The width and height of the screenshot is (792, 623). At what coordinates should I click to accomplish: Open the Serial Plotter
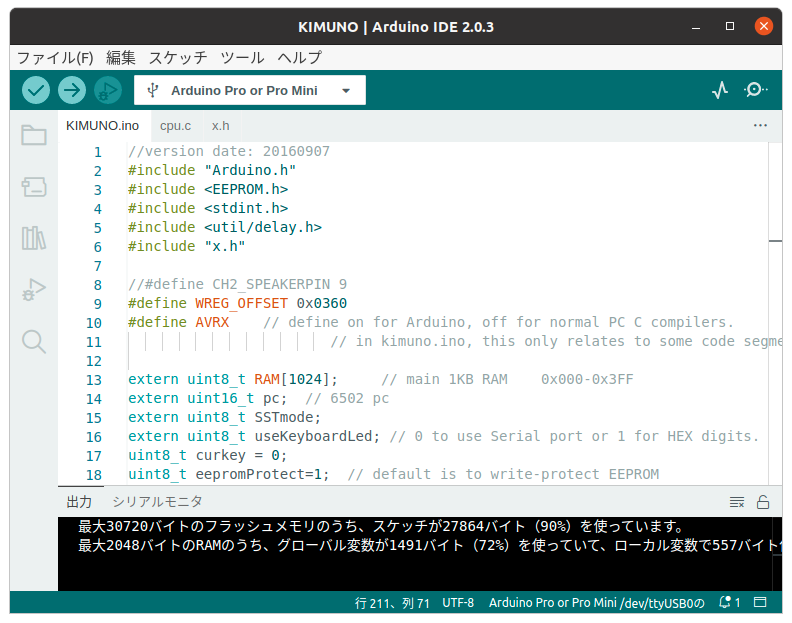coord(720,90)
